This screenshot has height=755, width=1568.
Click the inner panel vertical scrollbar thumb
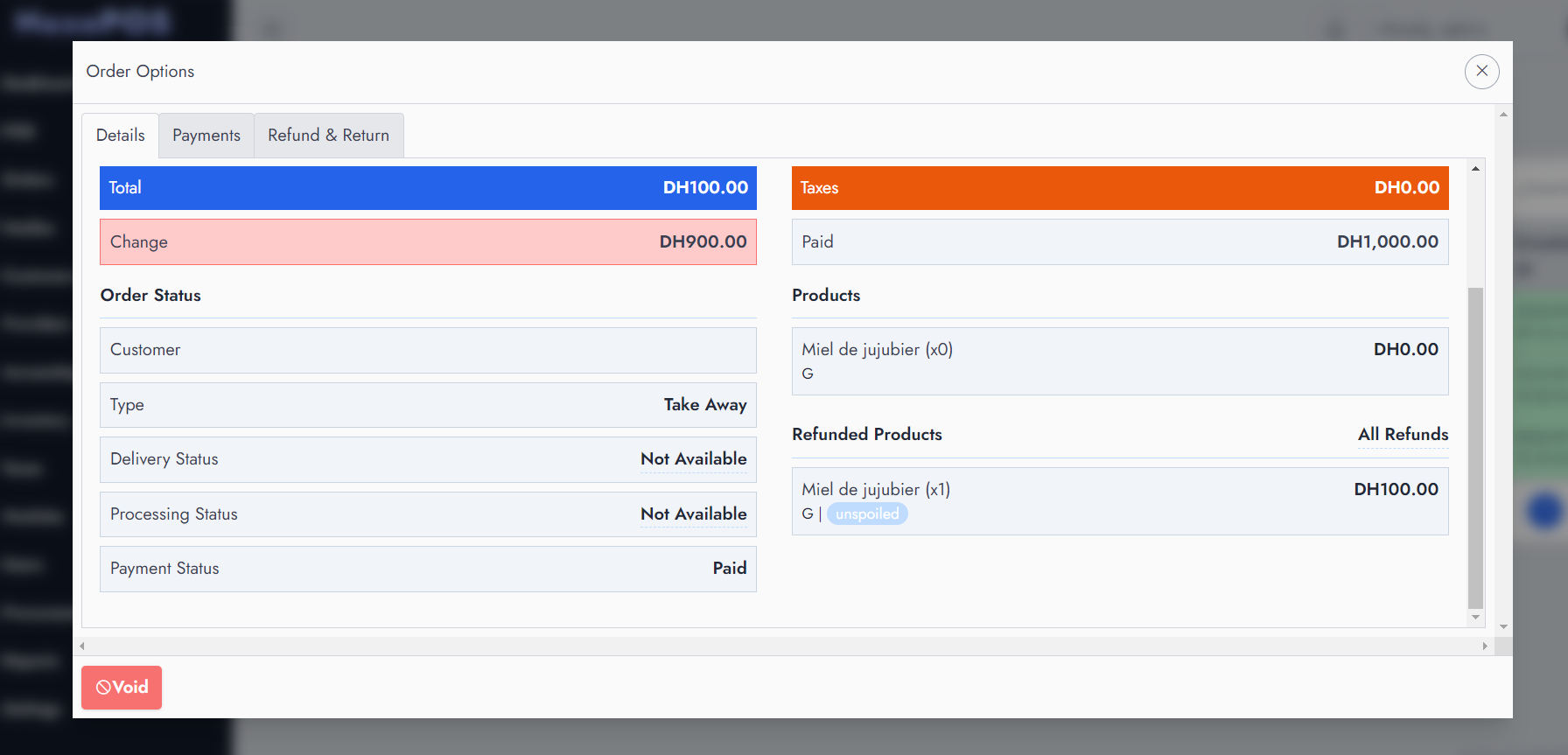[x=1475, y=447]
